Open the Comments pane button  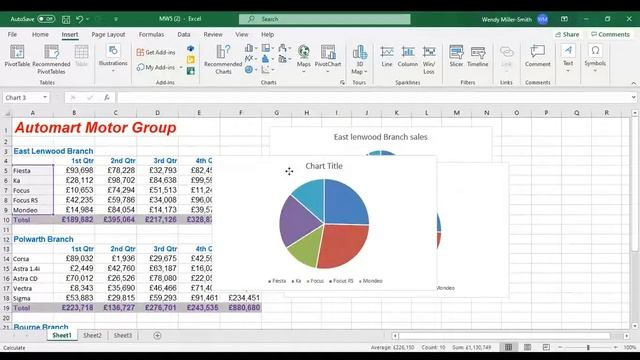(x=610, y=34)
